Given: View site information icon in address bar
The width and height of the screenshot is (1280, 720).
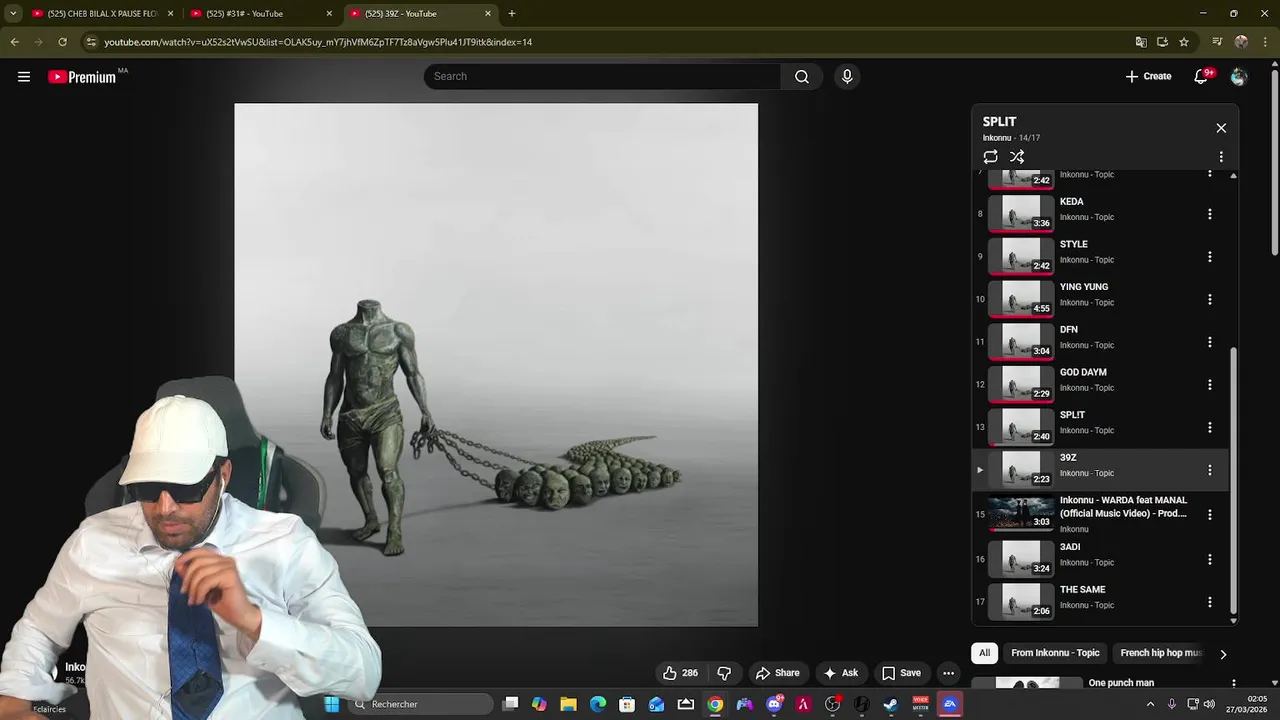Looking at the screenshot, I should coord(91,42).
